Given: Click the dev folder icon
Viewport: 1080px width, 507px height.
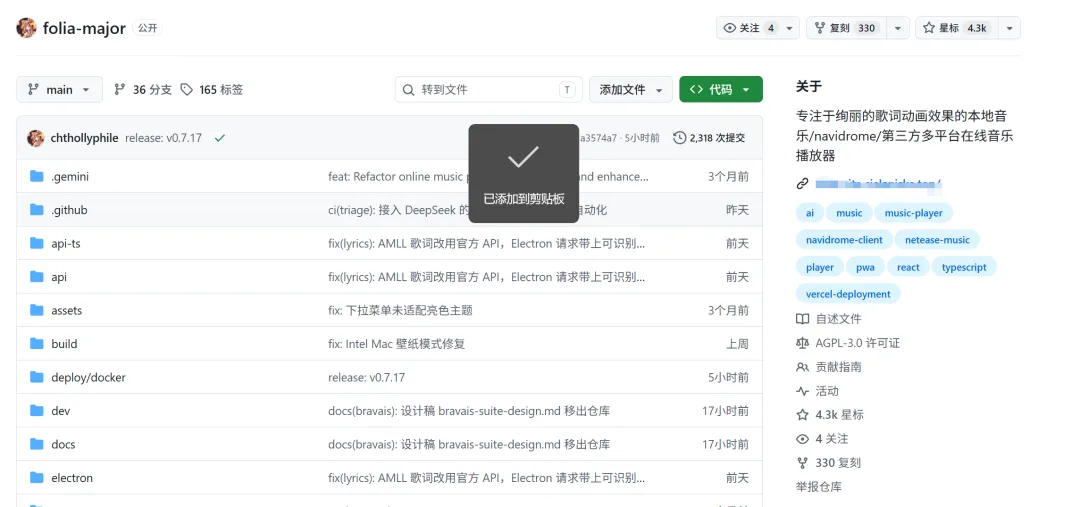Looking at the screenshot, I should [37, 411].
